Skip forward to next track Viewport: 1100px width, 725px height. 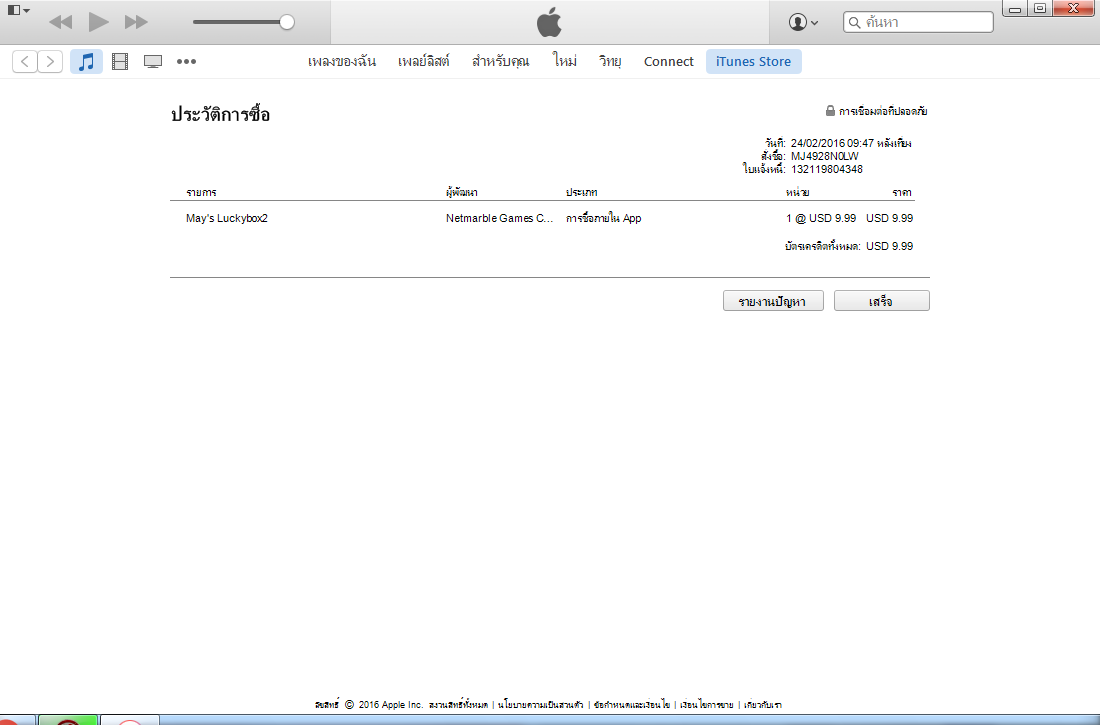pyautogui.click(x=136, y=22)
